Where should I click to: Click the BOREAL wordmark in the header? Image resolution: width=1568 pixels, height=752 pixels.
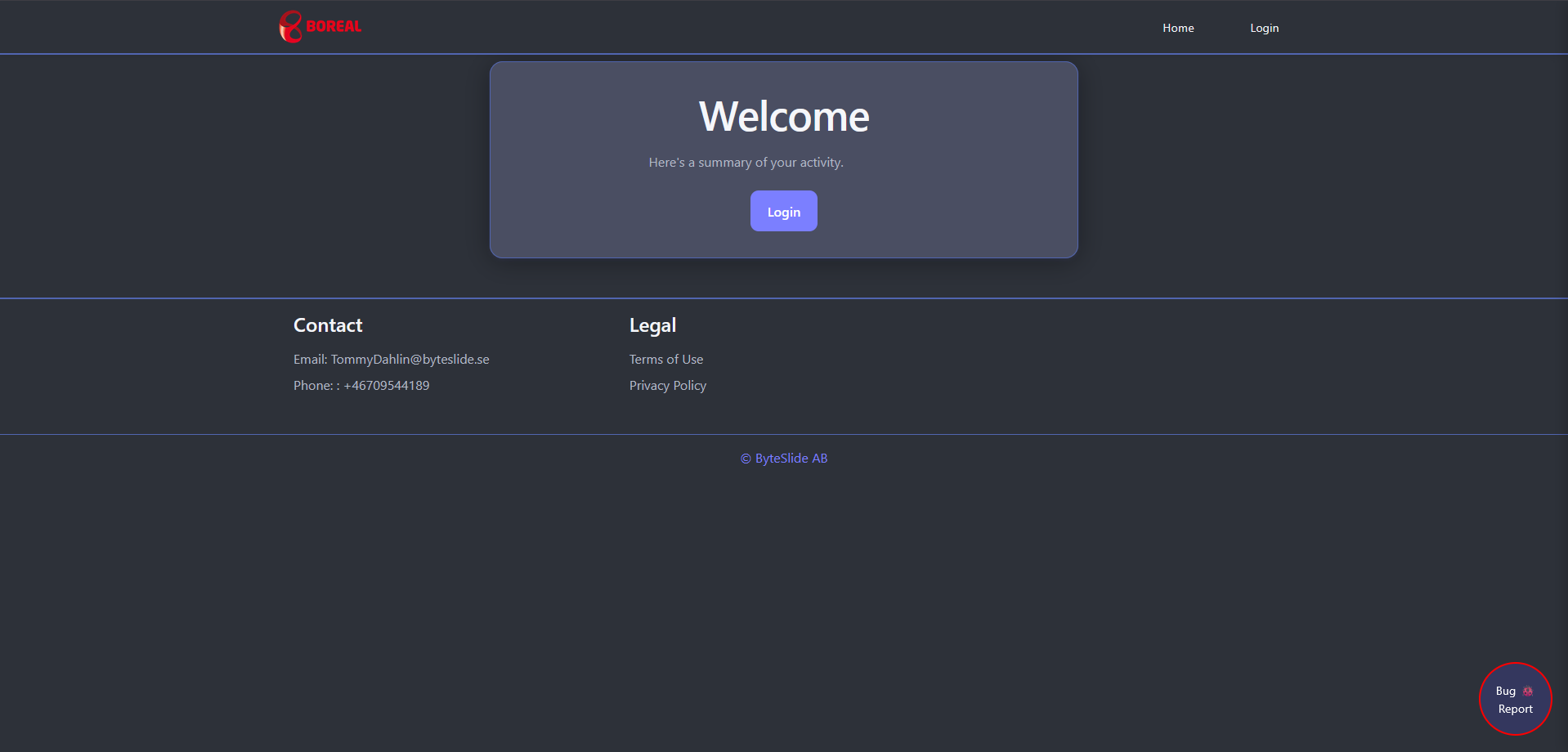[332, 26]
